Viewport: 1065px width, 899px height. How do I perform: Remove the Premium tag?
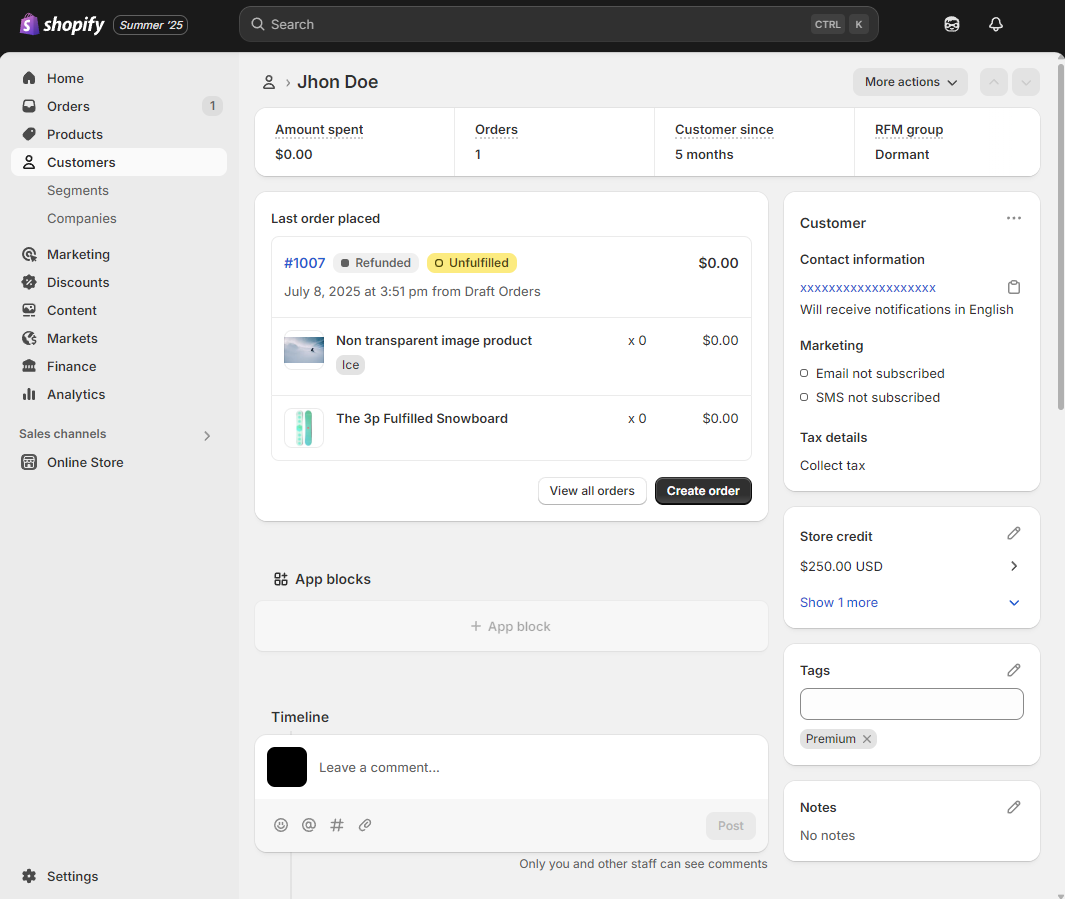[x=867, y=739]
